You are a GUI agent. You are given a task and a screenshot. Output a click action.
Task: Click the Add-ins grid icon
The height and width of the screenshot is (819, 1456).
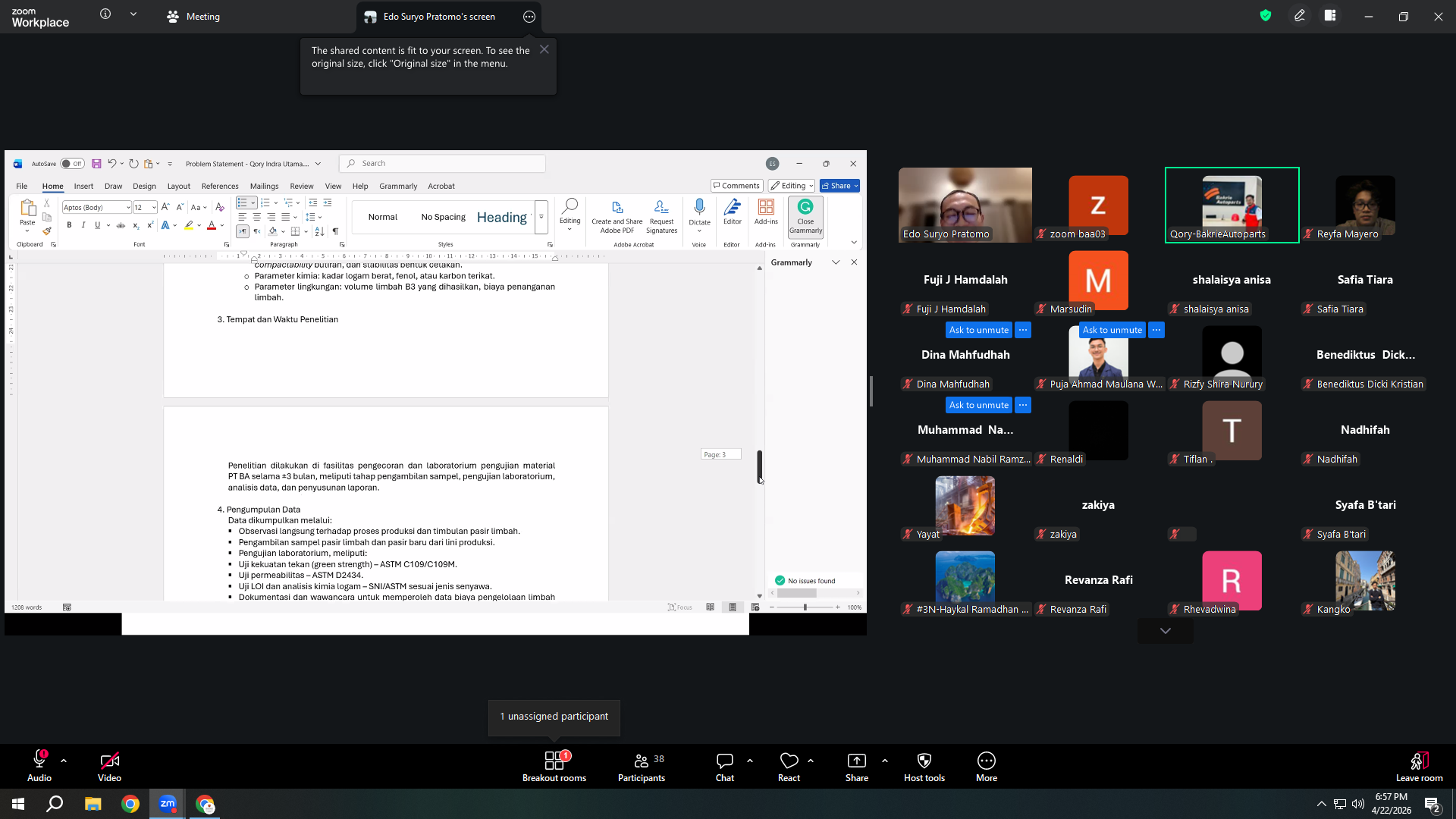(x=766, y=207)
